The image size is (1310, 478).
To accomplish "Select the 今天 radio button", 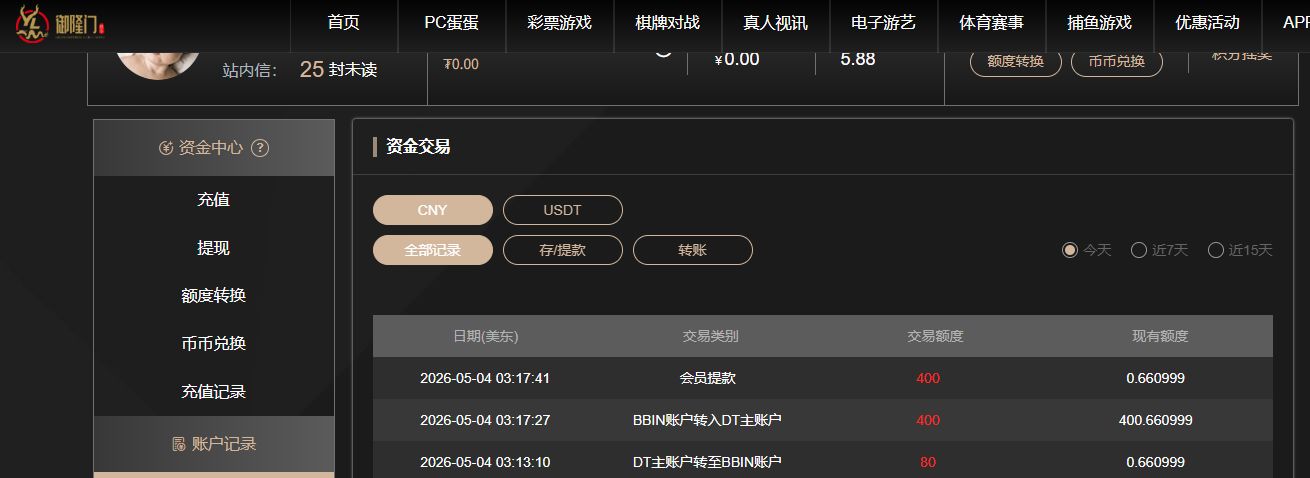I will pyautogui.click(x=1069, y=250).
